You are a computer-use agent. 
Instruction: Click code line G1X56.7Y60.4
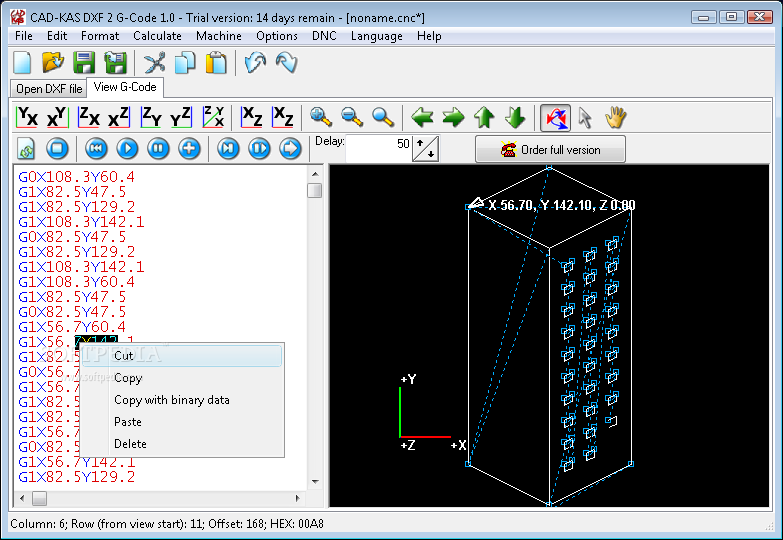pos(72,327)
